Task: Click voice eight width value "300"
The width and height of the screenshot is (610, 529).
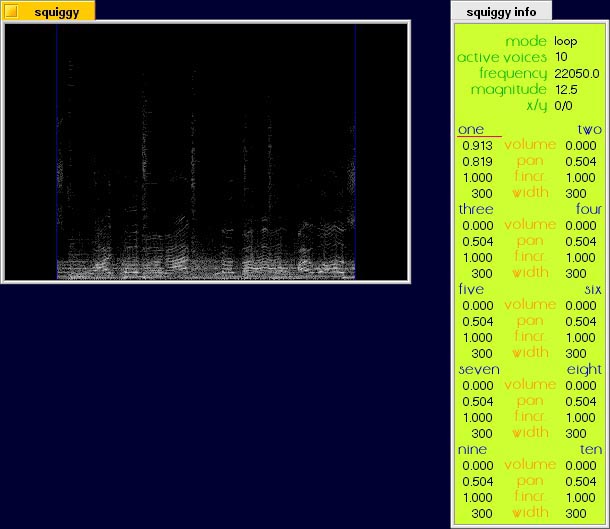Action: click(576, 434)
